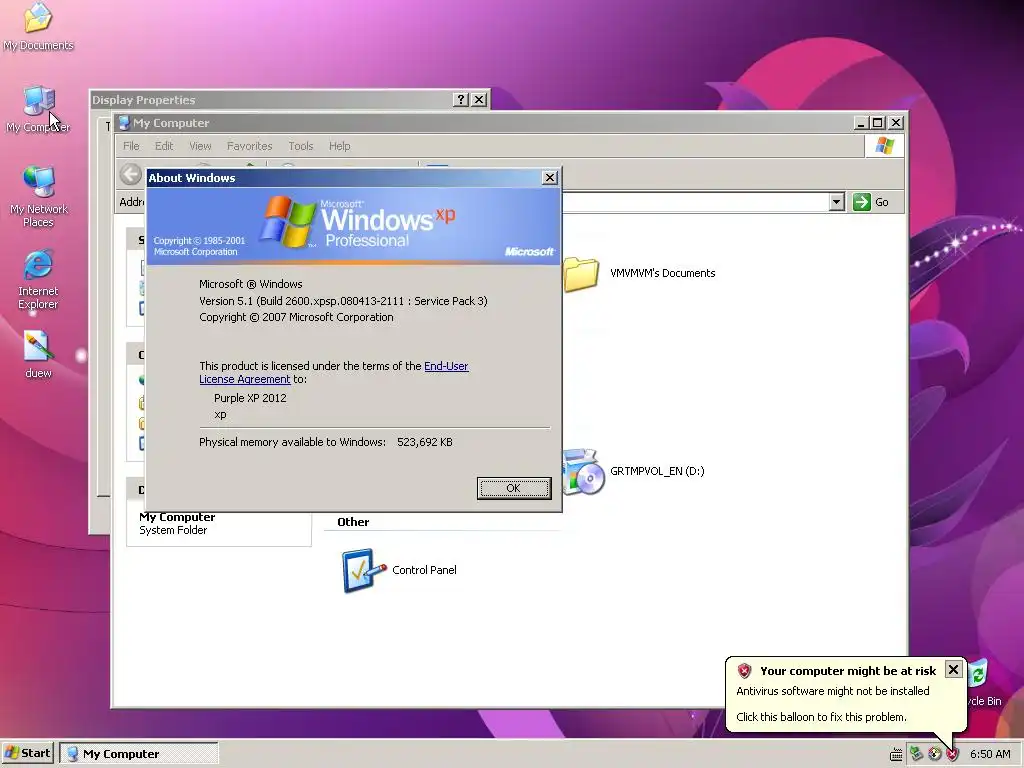Click 'My Computer' in the Details pane
This screenshot has height=768, width=1024.
tap(177, 517)
